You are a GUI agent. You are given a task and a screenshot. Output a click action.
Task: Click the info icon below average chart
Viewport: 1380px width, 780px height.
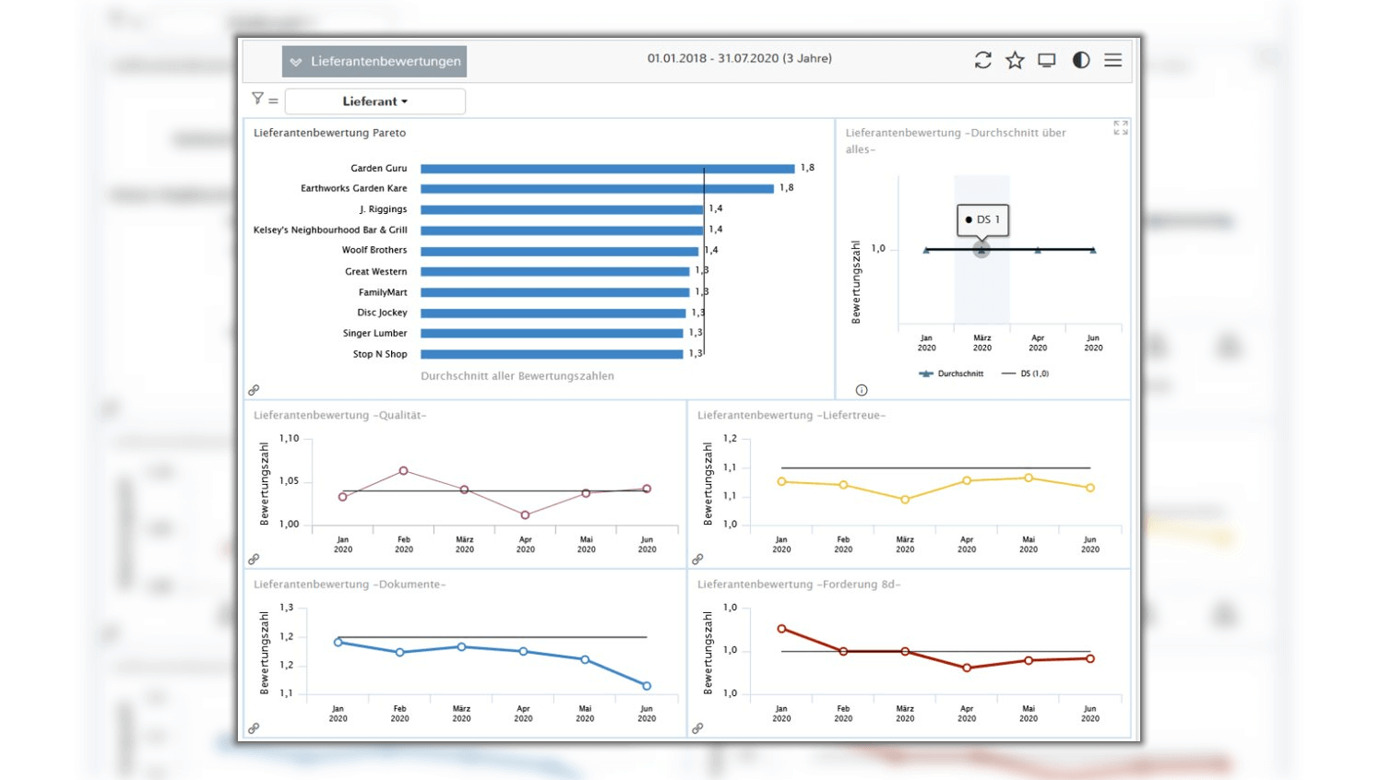click(x=861, y=390)
